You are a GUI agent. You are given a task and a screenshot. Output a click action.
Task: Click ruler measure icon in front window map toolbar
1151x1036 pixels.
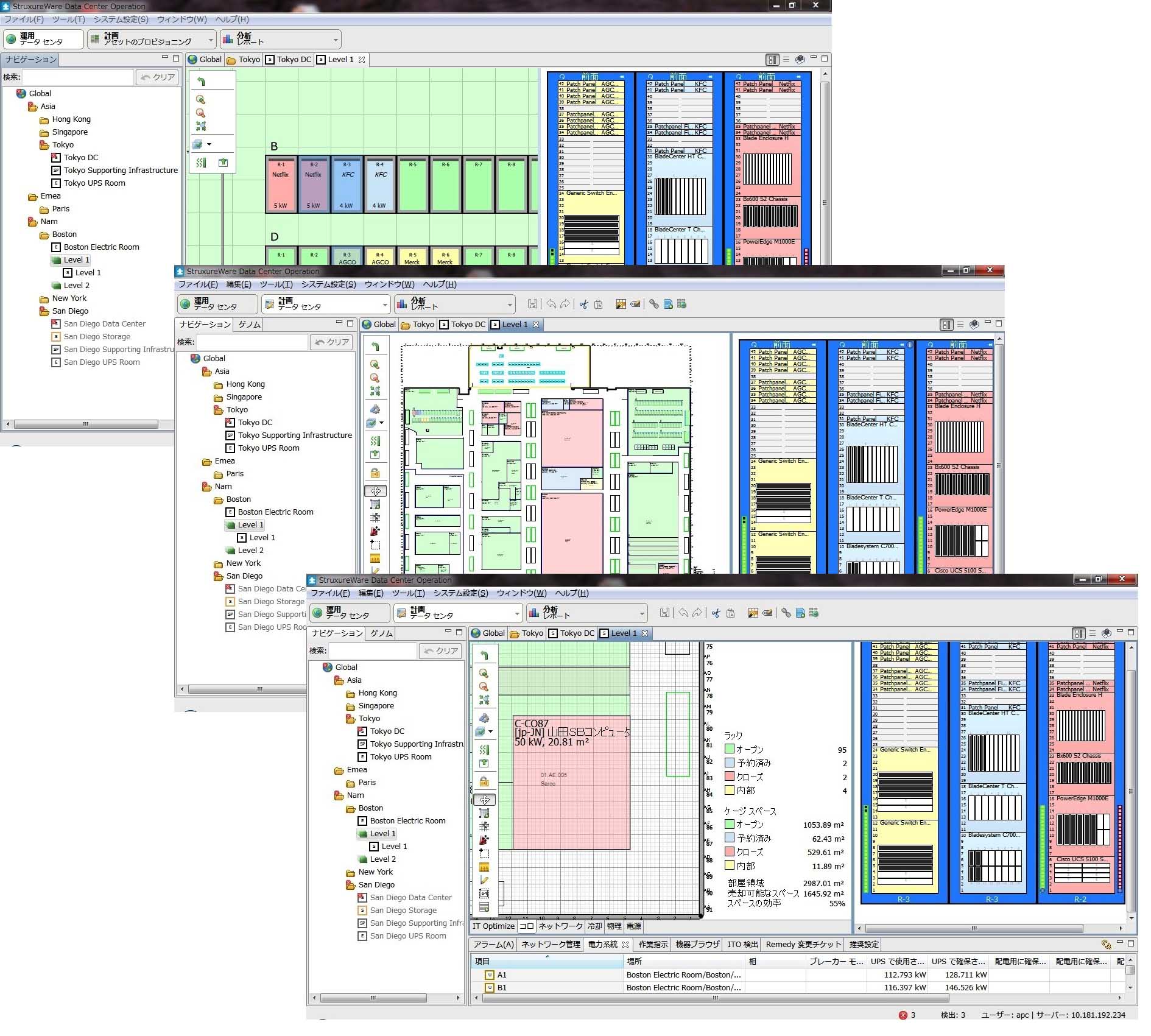pyautogui.click(x=484, y=867)
